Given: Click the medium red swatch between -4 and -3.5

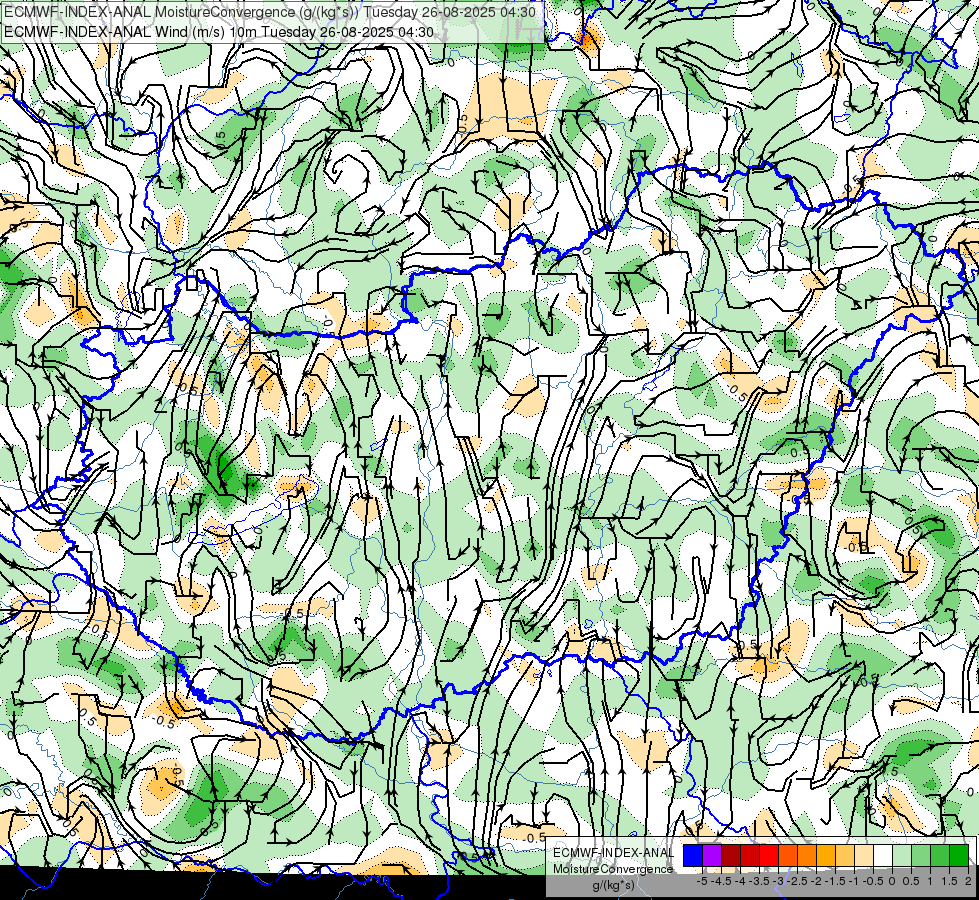Looking at the screenshot, I should [x=750, y=856].
